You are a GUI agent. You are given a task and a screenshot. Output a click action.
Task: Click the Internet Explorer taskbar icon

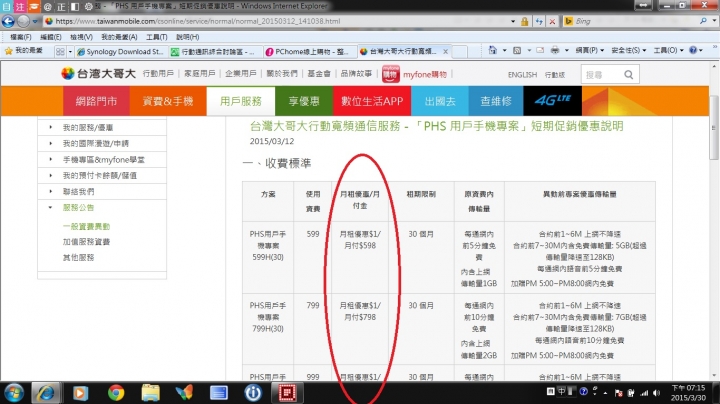coord(46,393)
